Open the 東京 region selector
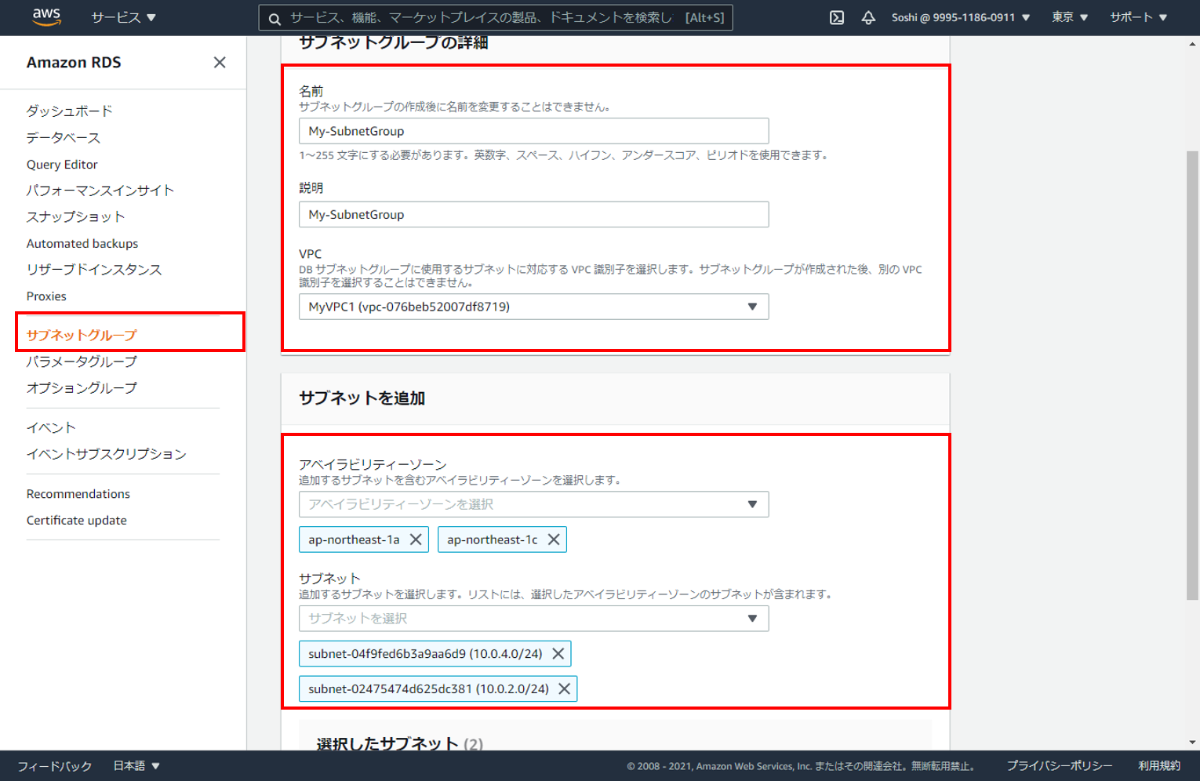Viewport: 1200px width, 781px height. tap(1070, 18)
